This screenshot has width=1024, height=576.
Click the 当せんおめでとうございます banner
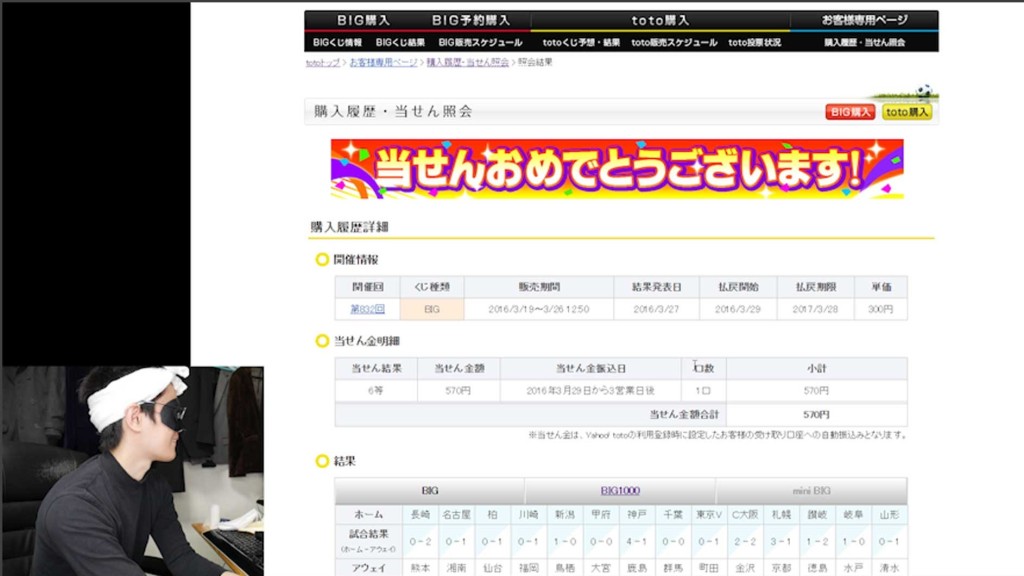[x=617, y=168]
